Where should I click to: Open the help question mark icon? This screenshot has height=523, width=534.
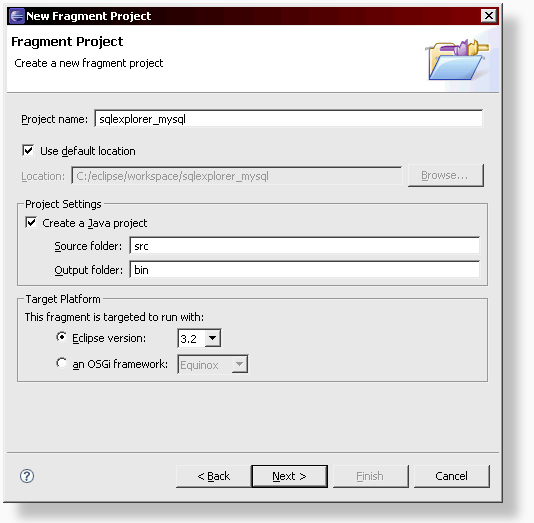click(27, 476)
